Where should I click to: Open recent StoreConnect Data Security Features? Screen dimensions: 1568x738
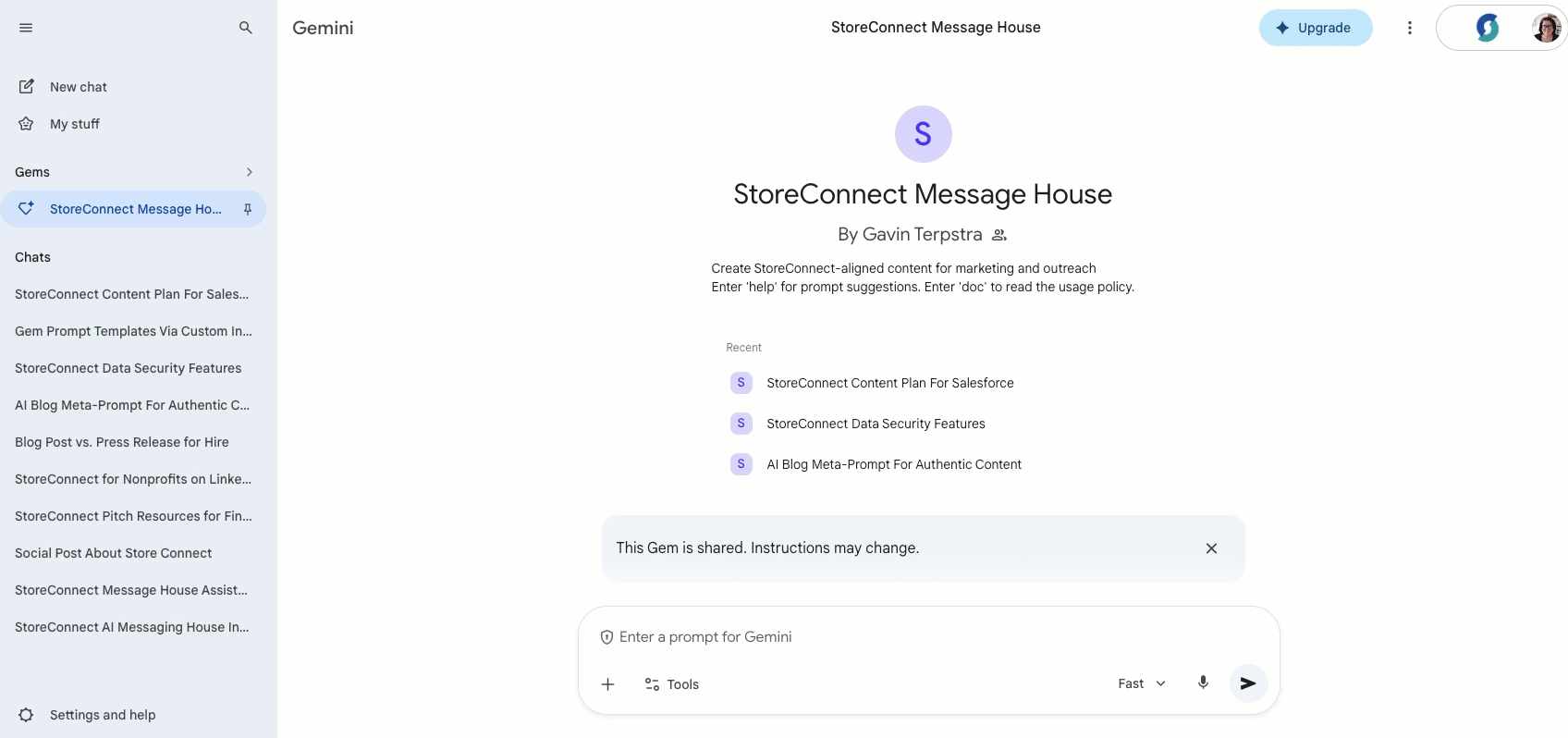(859, 424)
